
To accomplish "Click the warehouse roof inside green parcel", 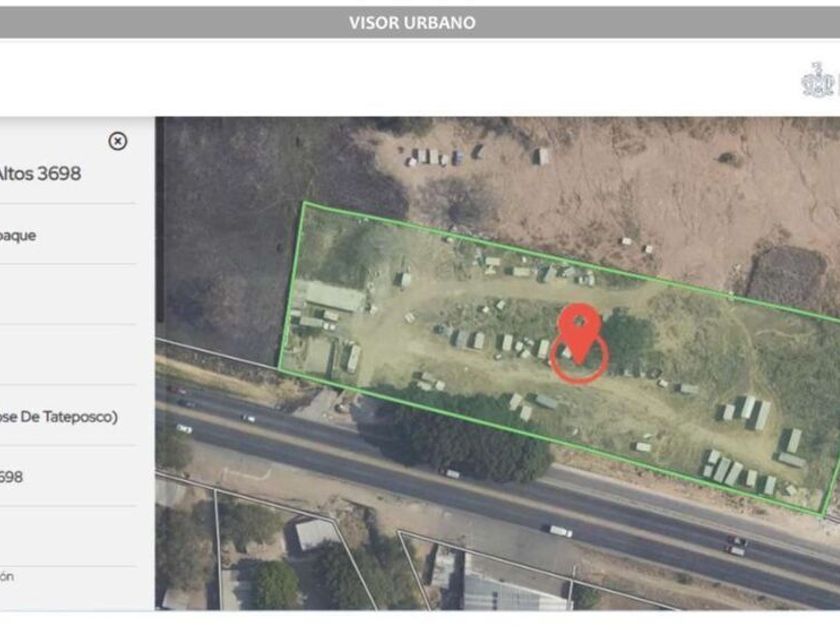I will 334,297.
